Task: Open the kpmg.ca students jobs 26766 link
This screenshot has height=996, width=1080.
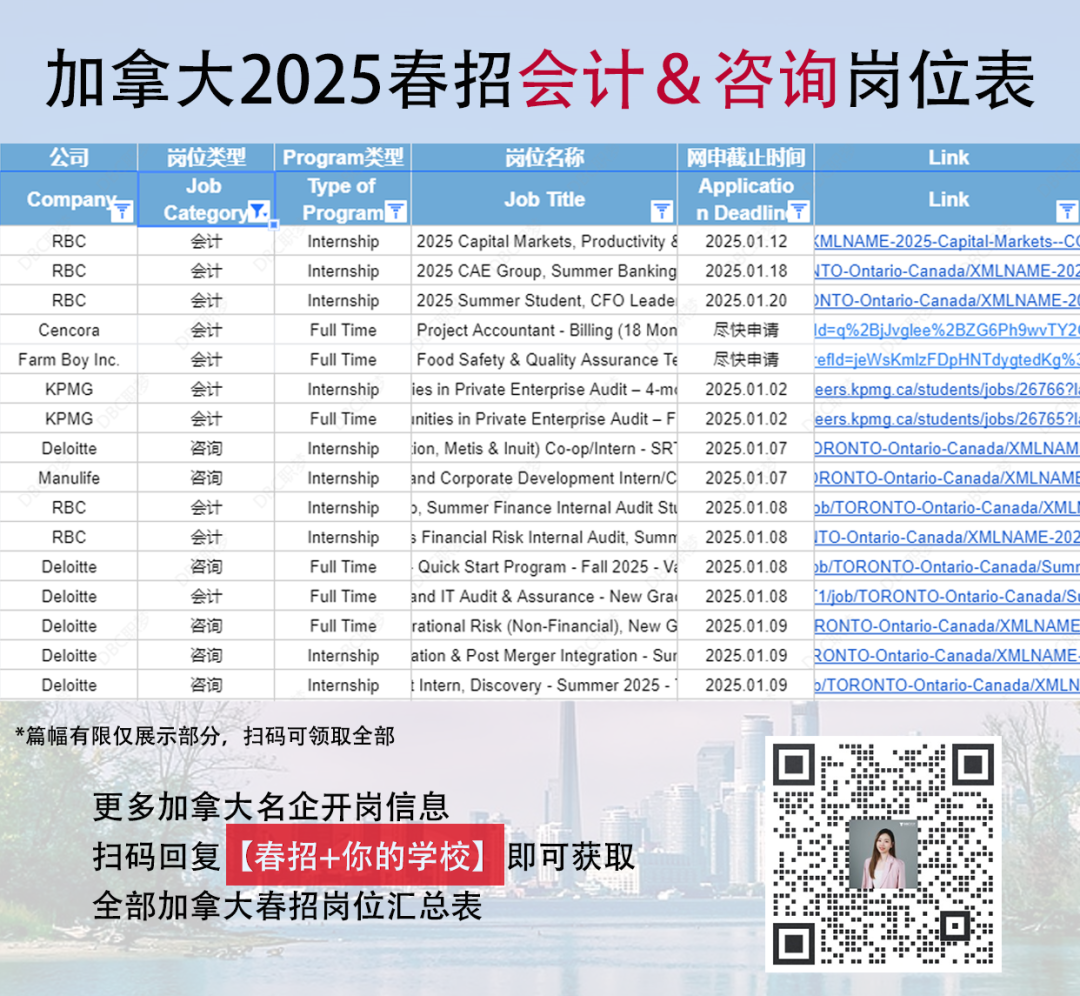Action: point(946,390)
